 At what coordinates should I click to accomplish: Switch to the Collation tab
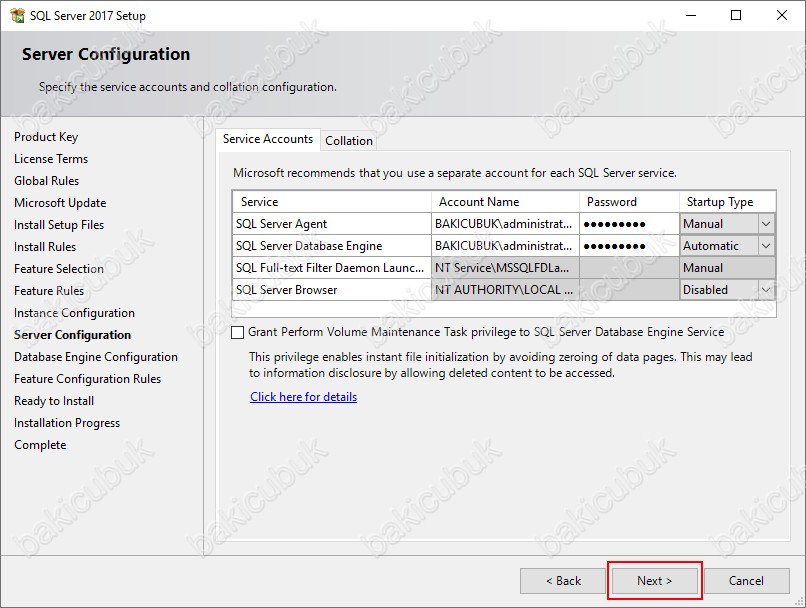coord(349,141)
